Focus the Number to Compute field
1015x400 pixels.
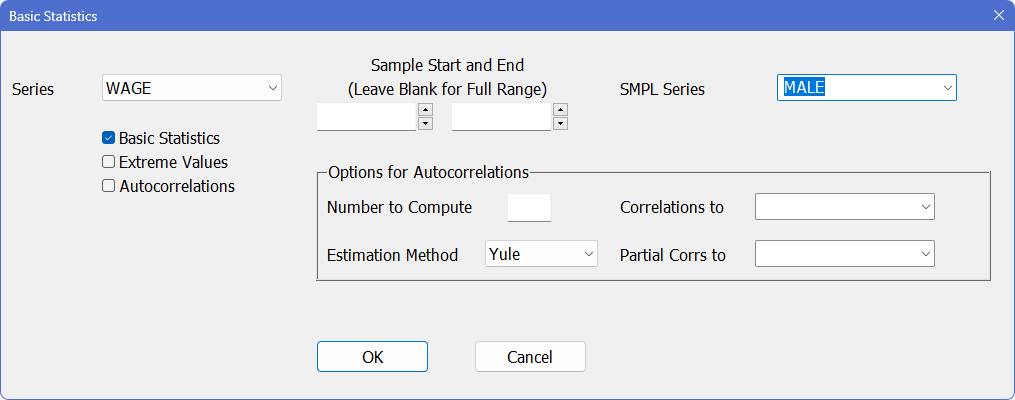529,207
